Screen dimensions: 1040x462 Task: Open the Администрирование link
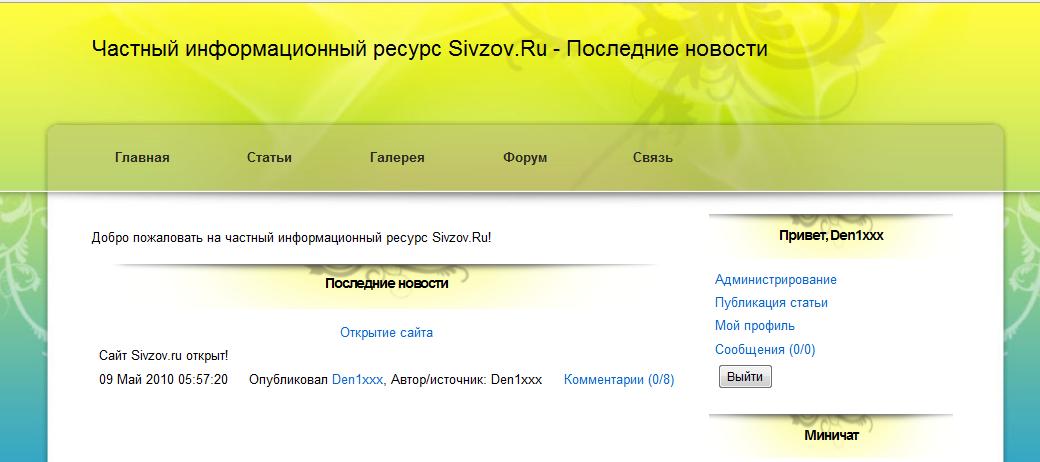(x=775, y=280)
